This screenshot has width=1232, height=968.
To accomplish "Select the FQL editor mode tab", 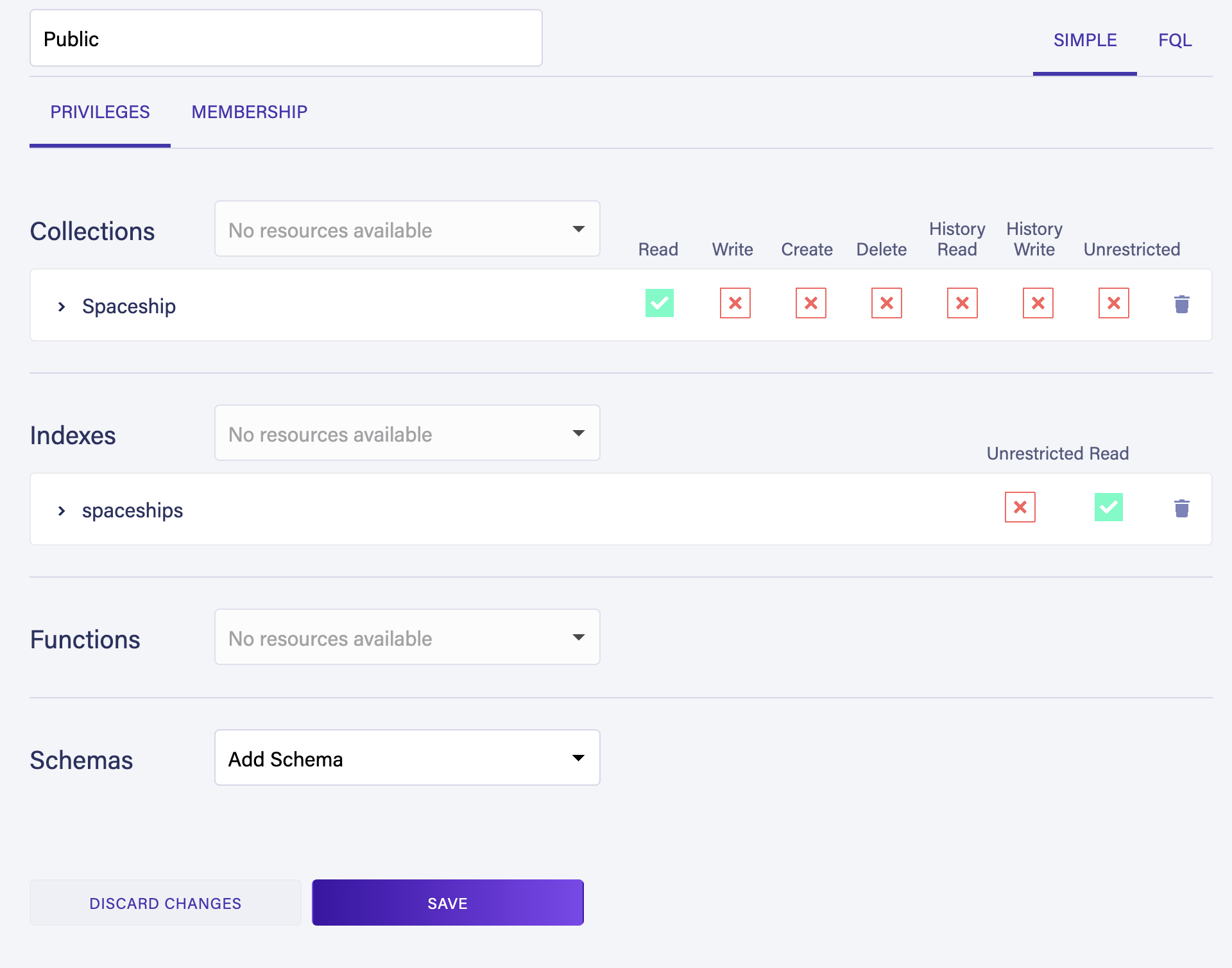I will [1175, 40].
